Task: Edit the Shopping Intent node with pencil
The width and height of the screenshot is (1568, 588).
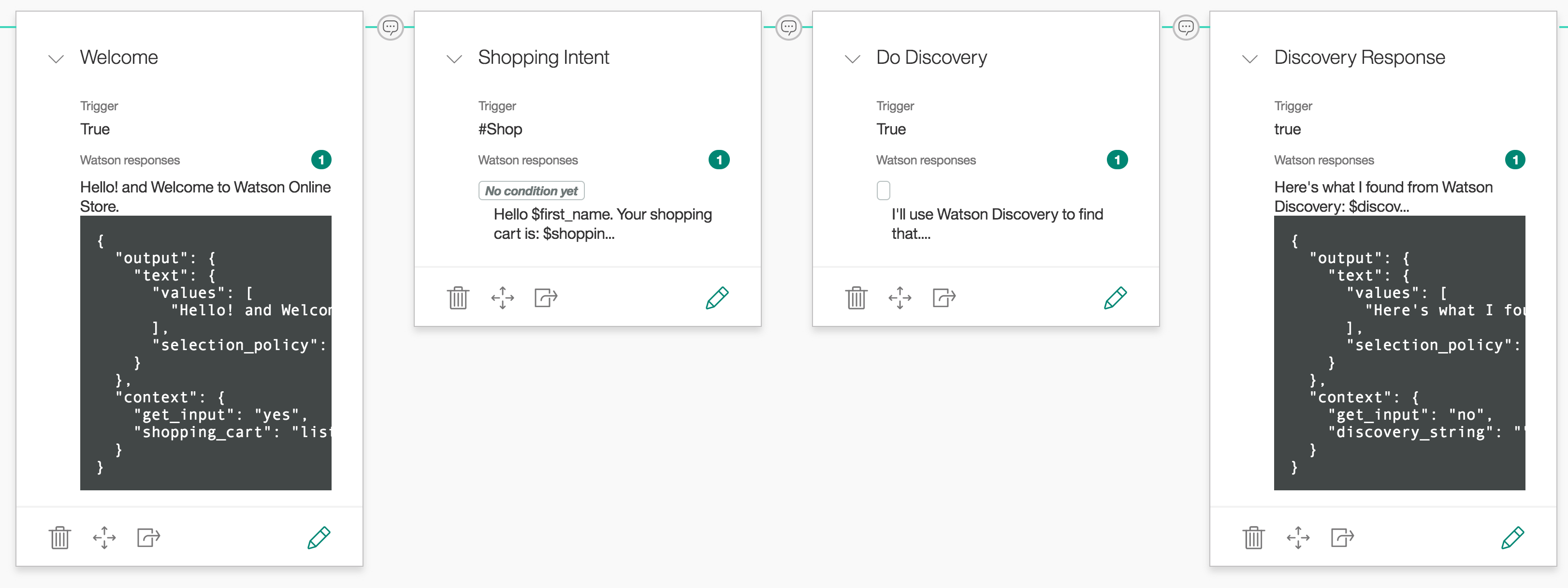Action: [717, 298]
